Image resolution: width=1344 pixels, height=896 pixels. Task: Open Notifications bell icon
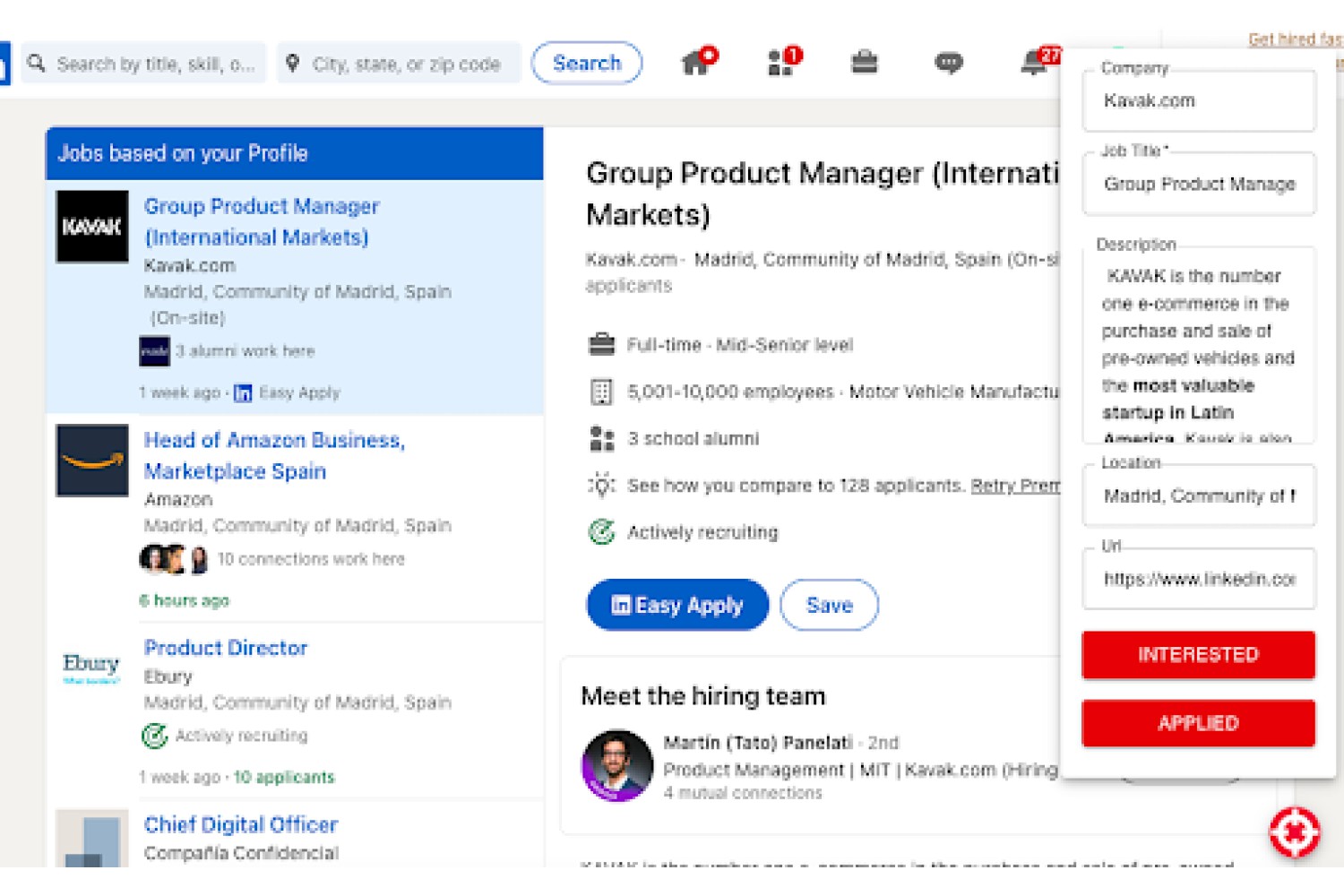[x=1036, y=63]
